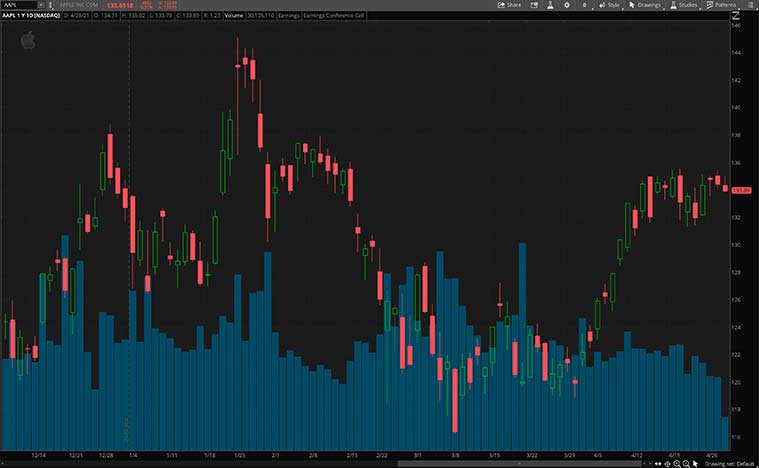The width and height of the screenshot is (759, 468).
Task: Click the company name next to symbol
Action: [x=78, y=5]
